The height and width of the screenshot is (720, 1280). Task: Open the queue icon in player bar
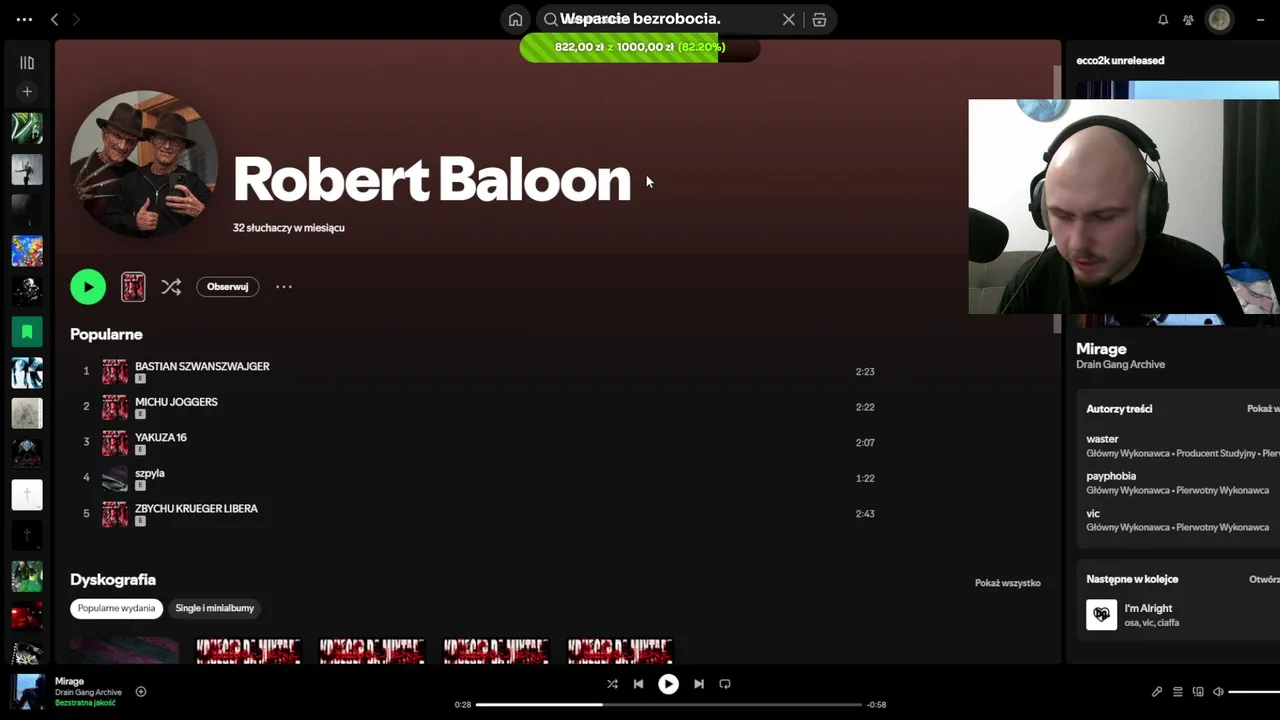tap(1178, 691)
